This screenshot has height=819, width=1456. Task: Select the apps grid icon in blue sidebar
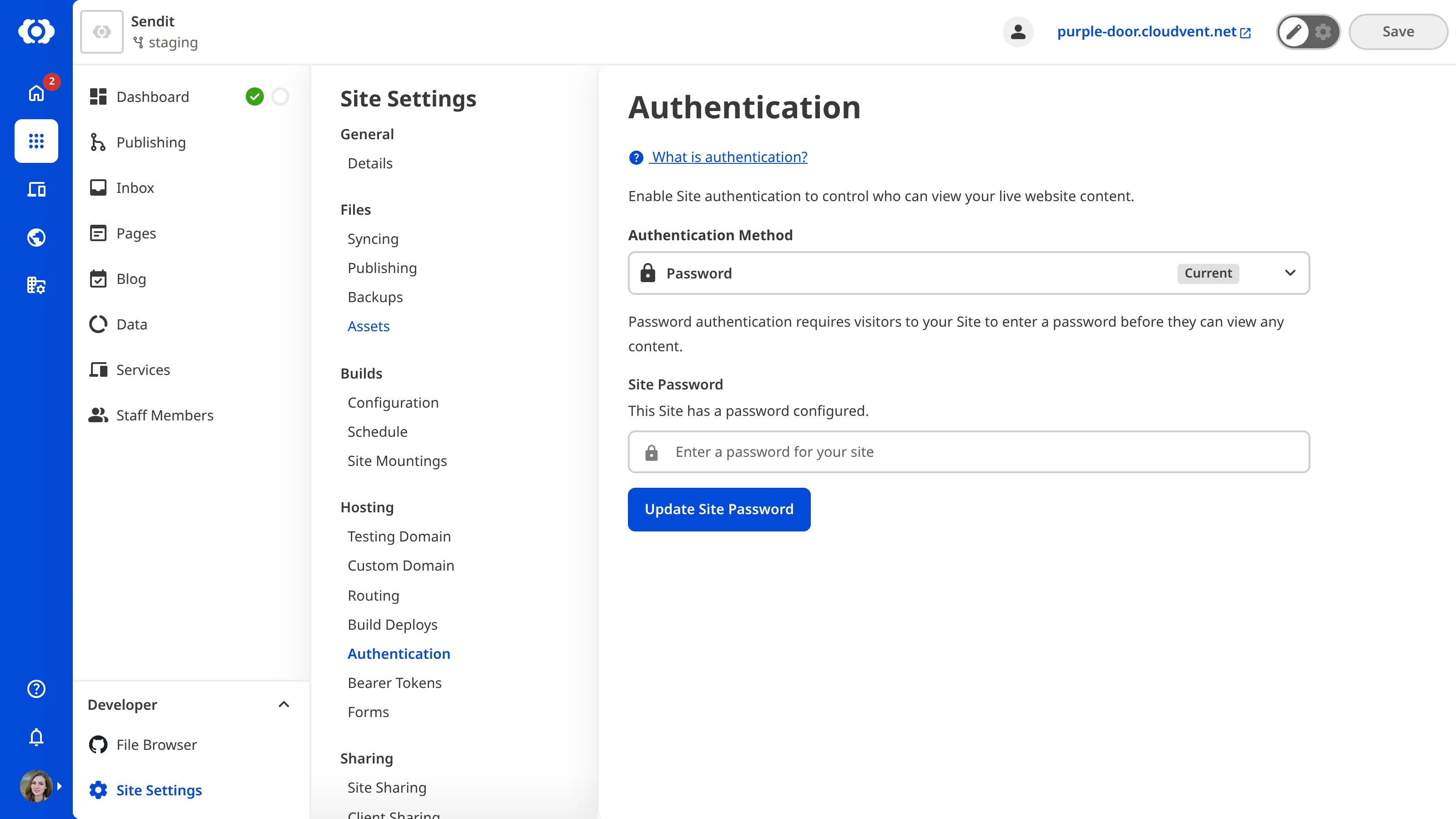(x=36, y=141)
